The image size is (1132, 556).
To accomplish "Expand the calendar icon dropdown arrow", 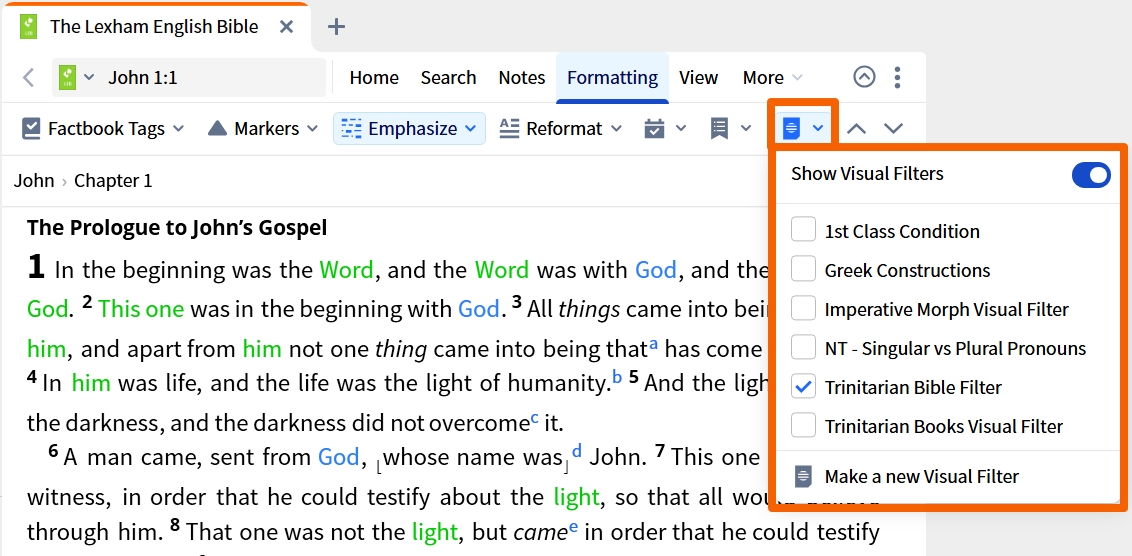I will tap(681, 129).
